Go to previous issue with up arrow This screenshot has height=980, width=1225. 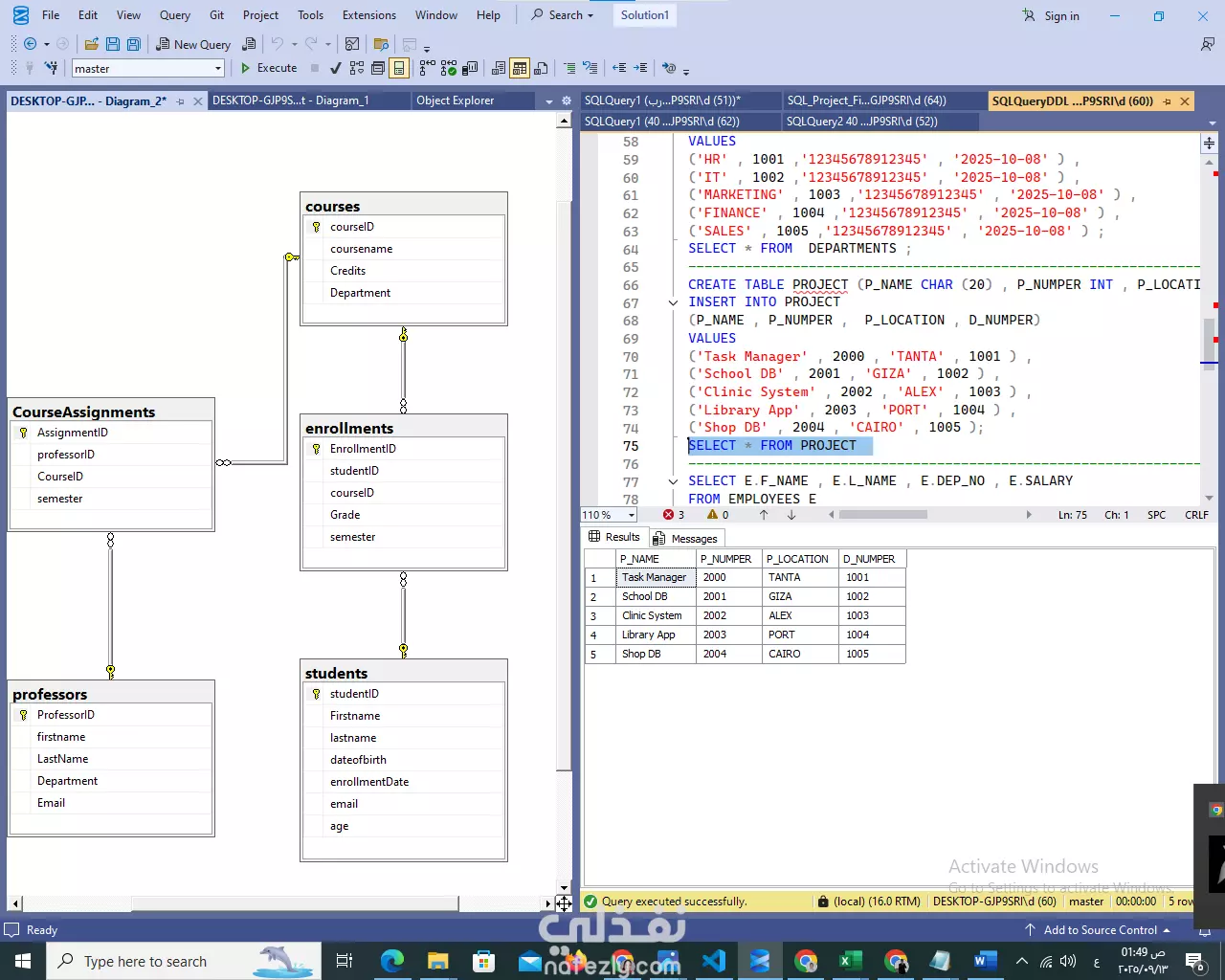pyautogui.click(x=764, y=515)
